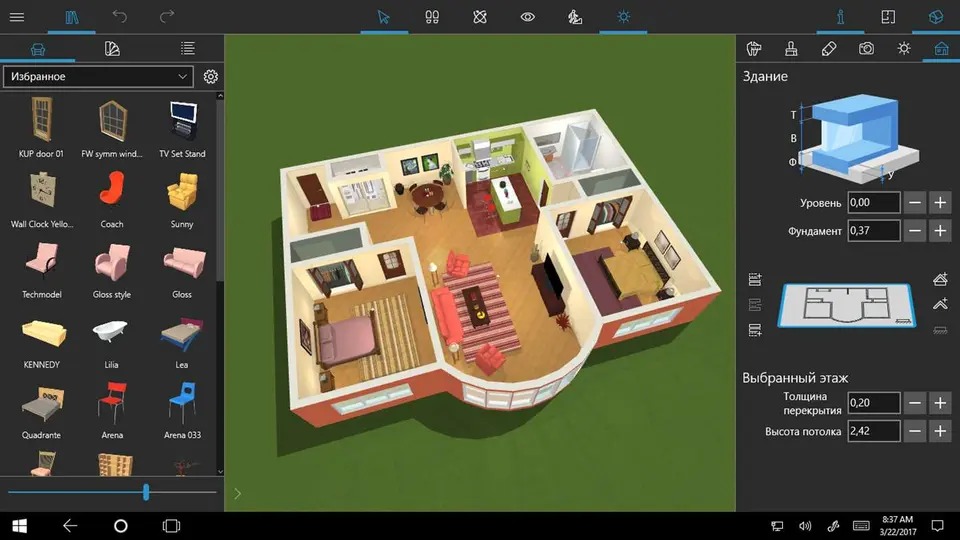Increase the Уровень value
The height and width of the screenshot is (540, 960).
940,203
